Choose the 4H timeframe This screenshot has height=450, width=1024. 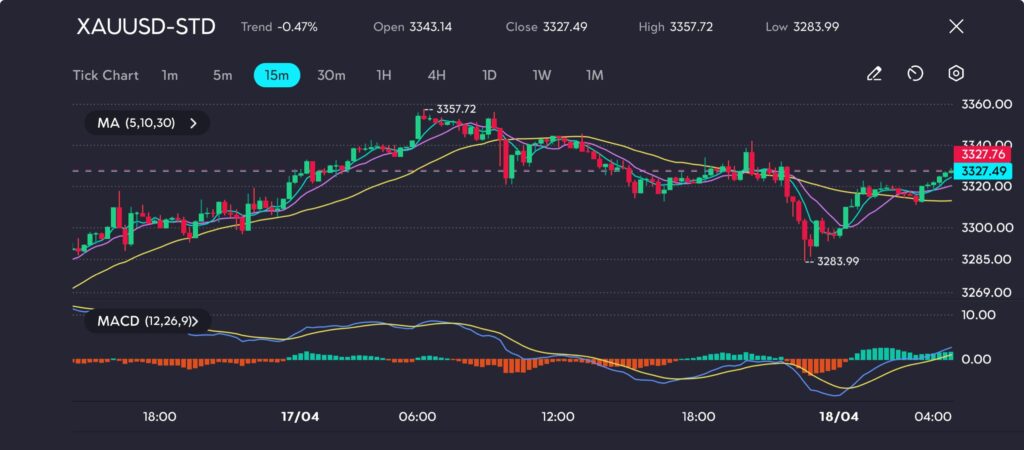pyautogui.click(x=436, y=74)
